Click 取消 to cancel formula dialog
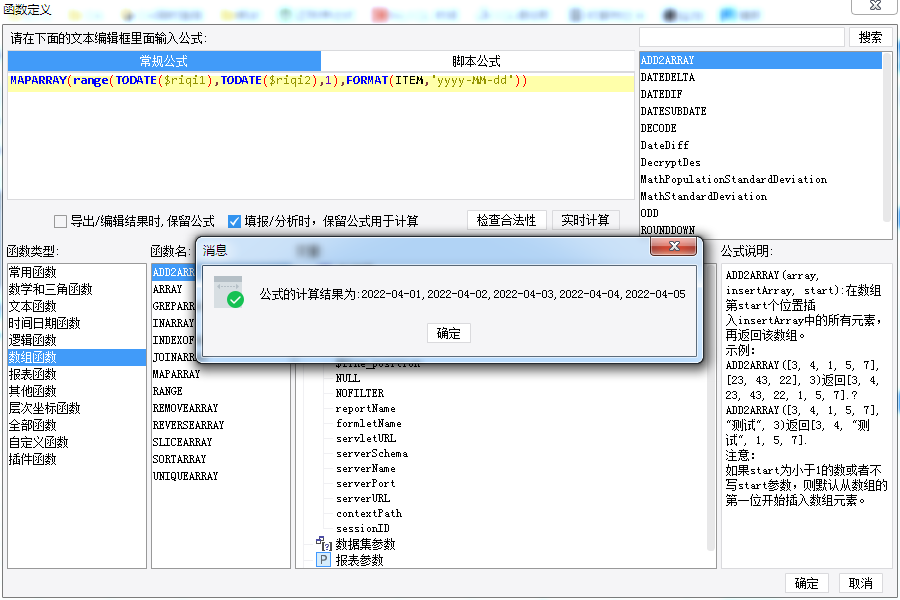 (x=860, y=583)
